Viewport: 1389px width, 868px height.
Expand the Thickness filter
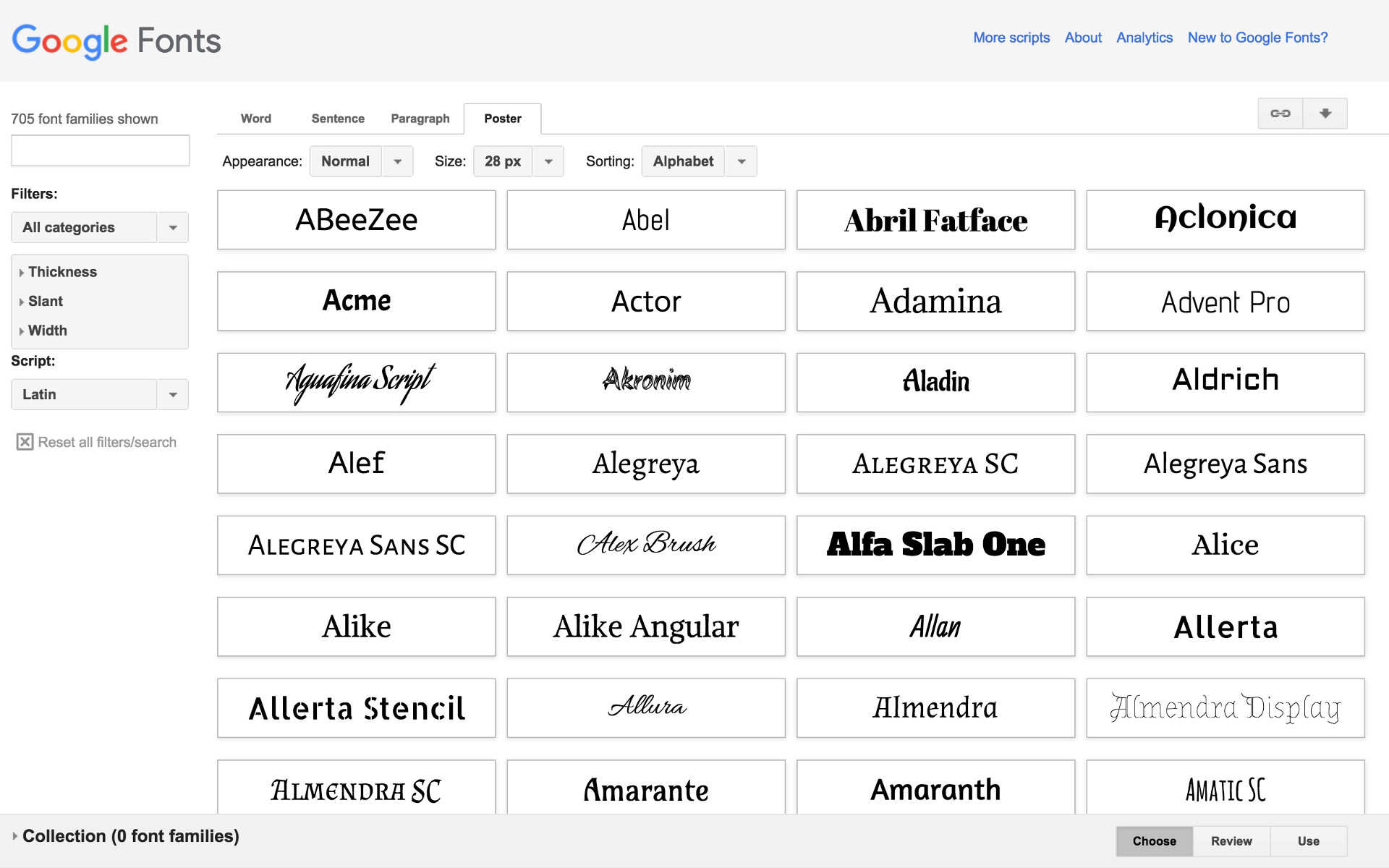point(63,272)
